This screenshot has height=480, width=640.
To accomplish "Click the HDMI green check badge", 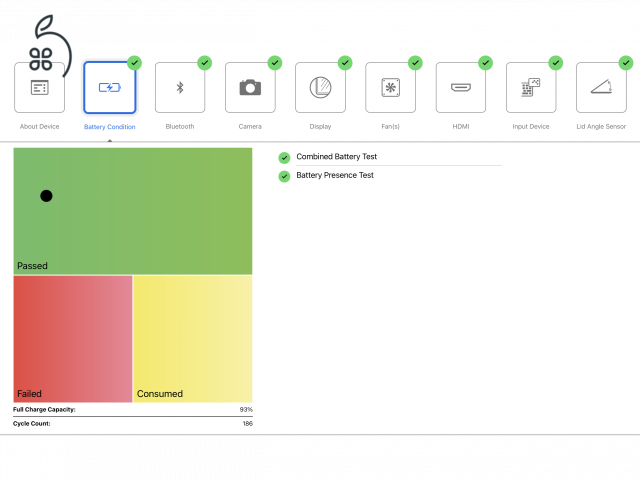I will tap(485, 63).
